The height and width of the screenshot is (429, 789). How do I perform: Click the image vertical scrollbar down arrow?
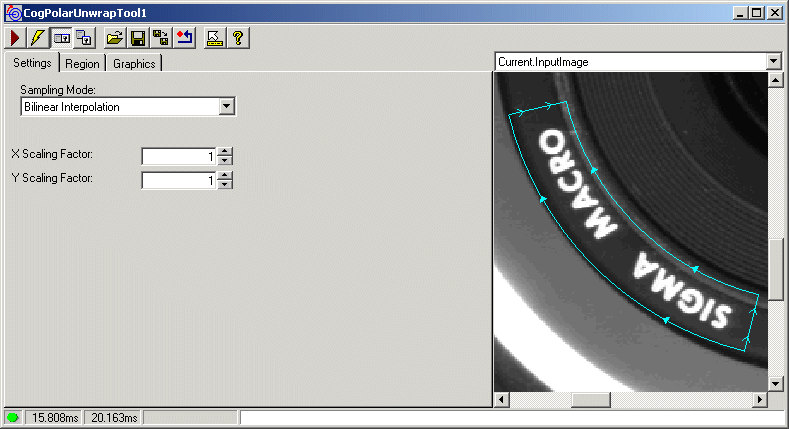pos(775,384)
